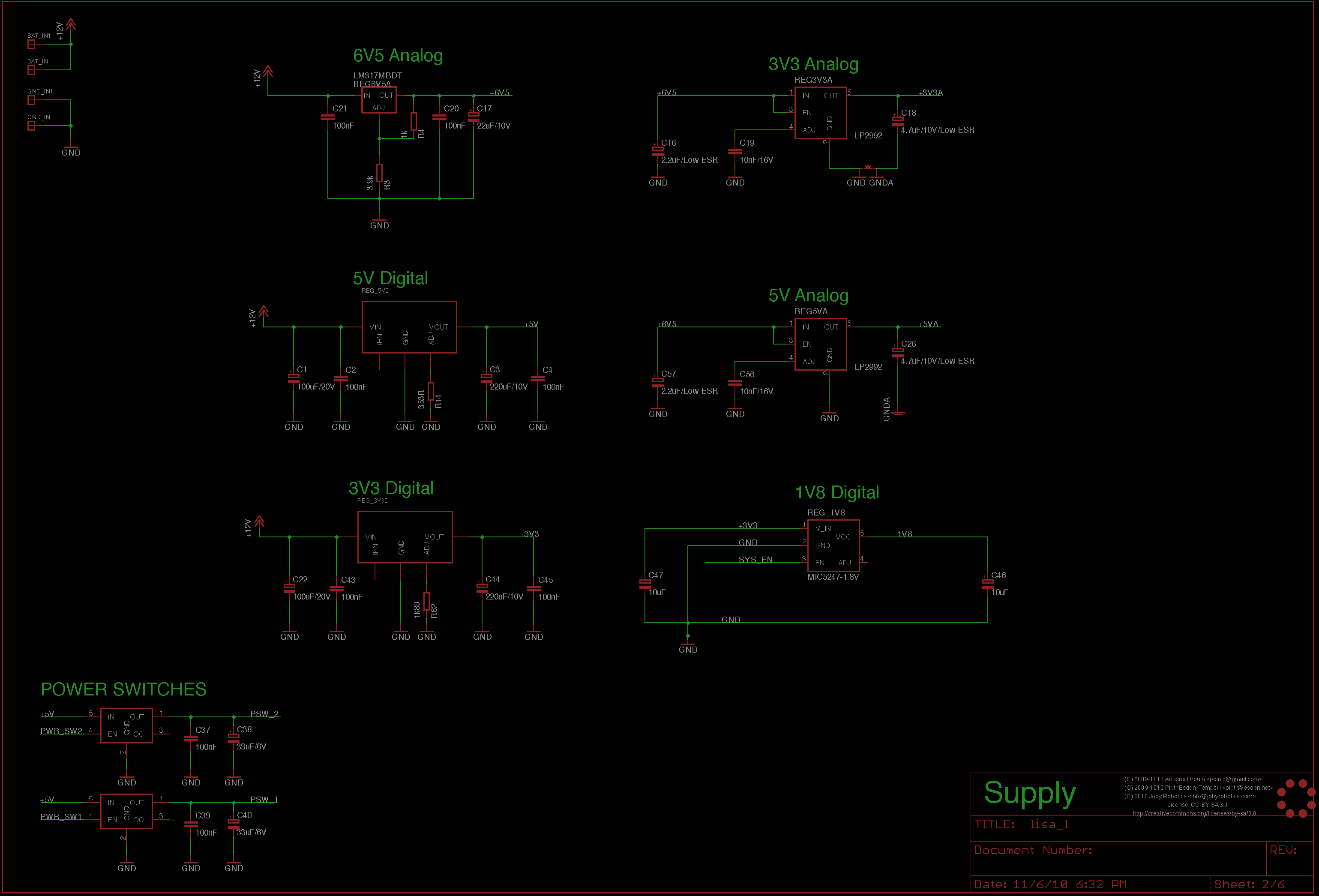Select capacitor C46 10uF symbol

(x=988, y=583)
